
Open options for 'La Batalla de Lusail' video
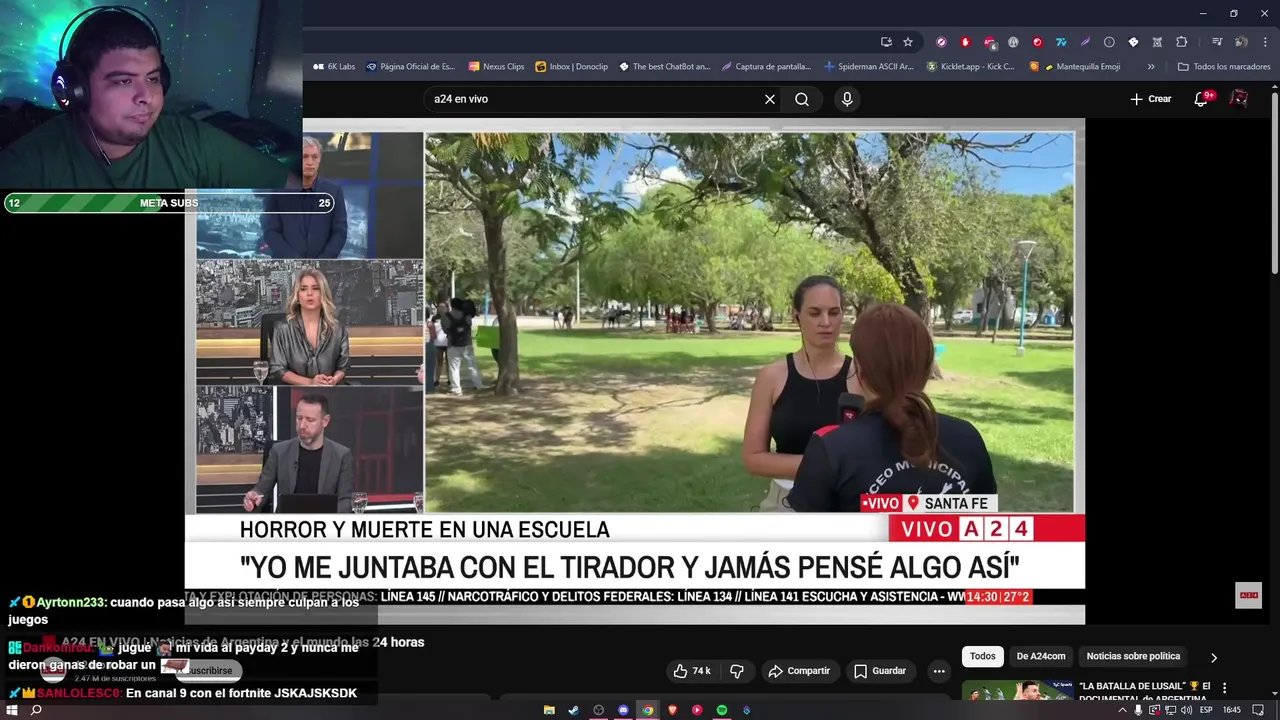(x=1224, y=689)
